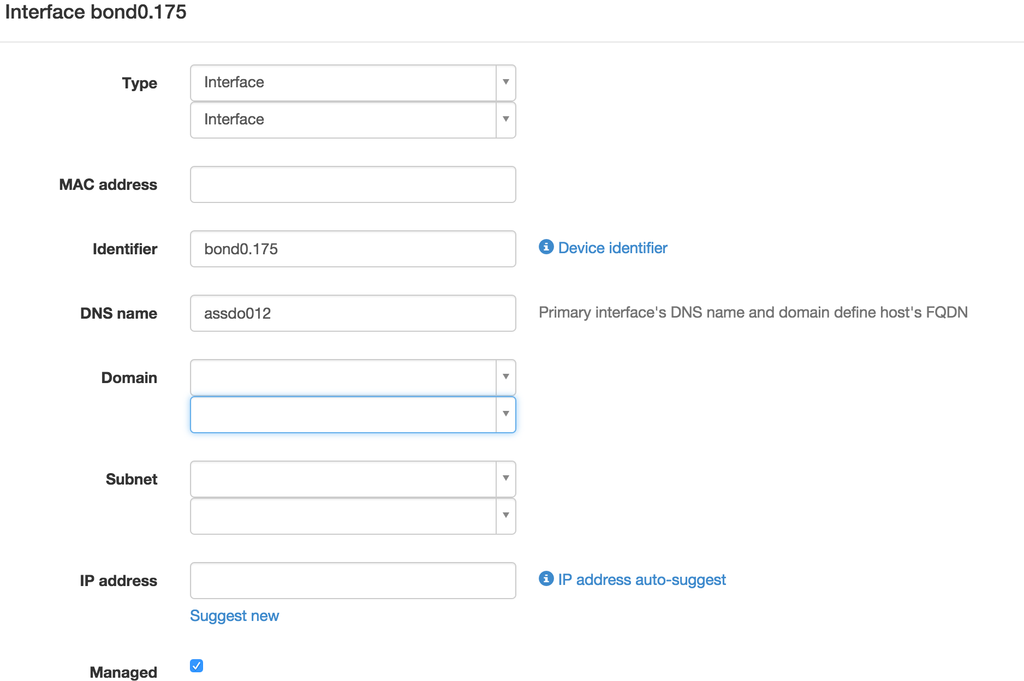Click the MAC address field label
The image size is (1024, 681).
pos(108,185)
